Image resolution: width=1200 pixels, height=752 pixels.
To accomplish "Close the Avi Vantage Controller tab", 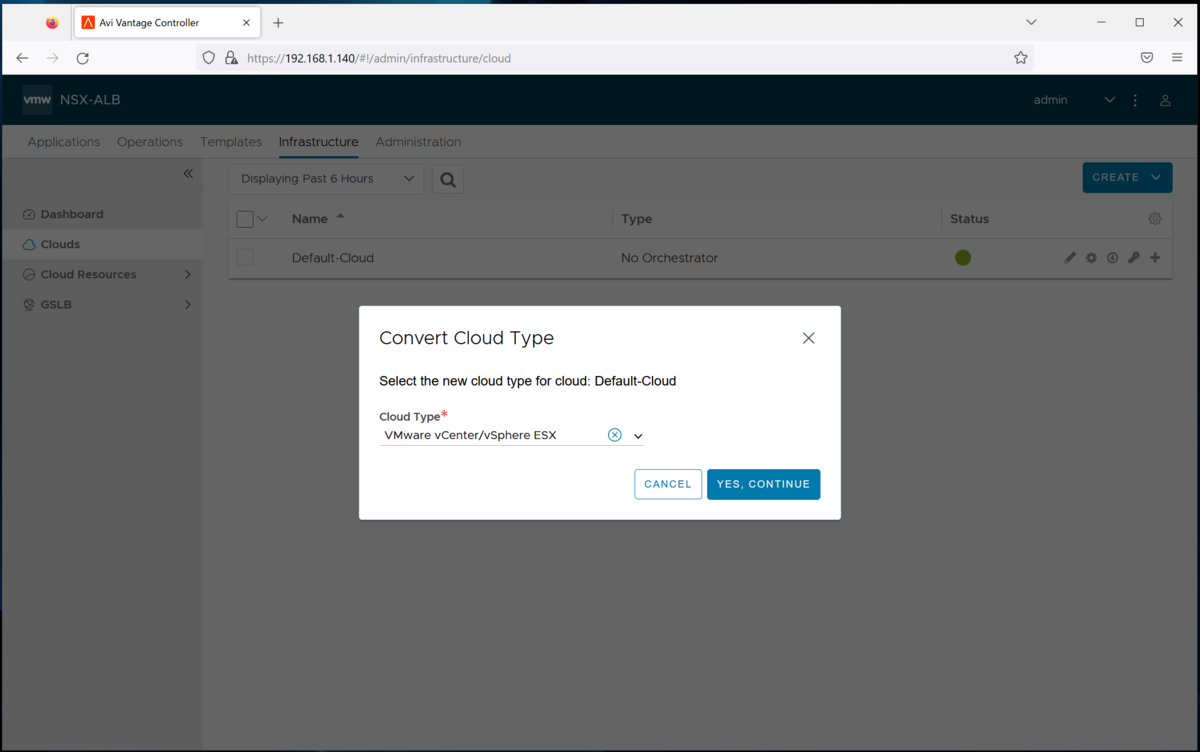I will [x=246, y=22].
